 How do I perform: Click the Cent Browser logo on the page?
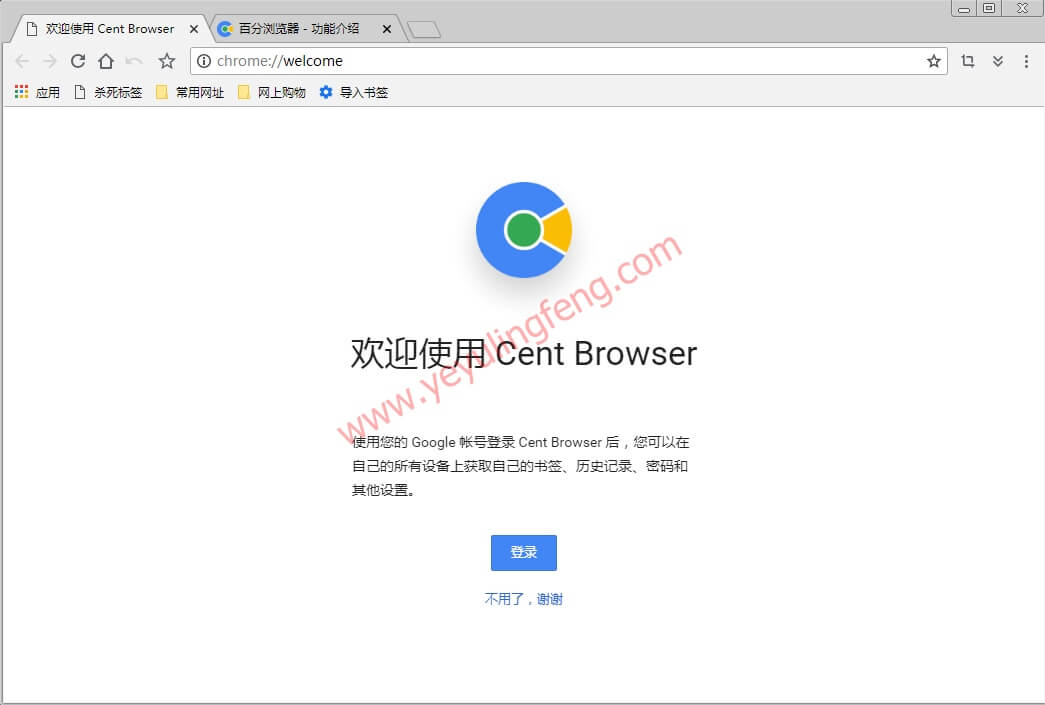coord(523,229)
